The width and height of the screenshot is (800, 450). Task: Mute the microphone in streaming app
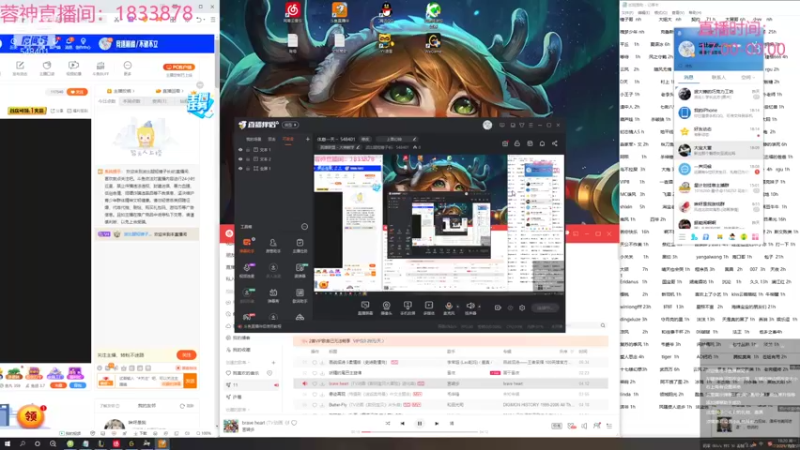[448, 308]
